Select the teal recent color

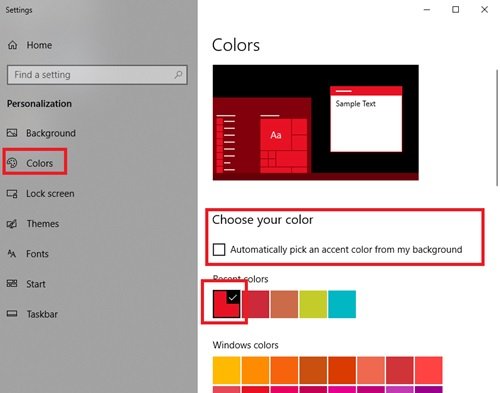point(342,304)
